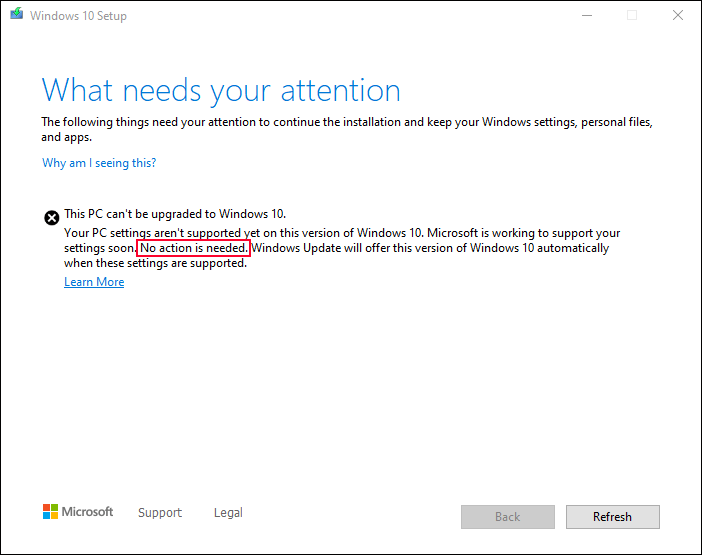Click 'Your PC settings aren't supported yet' line
The width and height of the screenshot is (702, 555).
pyautogui.click(x=342, y=233)
